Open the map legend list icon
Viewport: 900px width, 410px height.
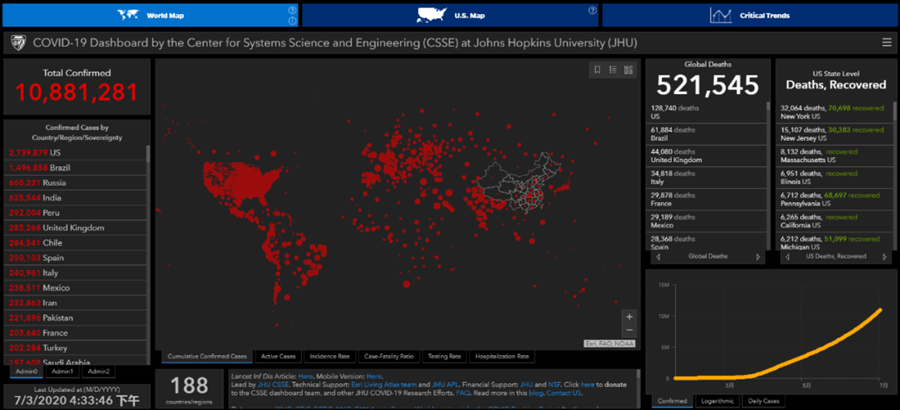click(612, 70)
